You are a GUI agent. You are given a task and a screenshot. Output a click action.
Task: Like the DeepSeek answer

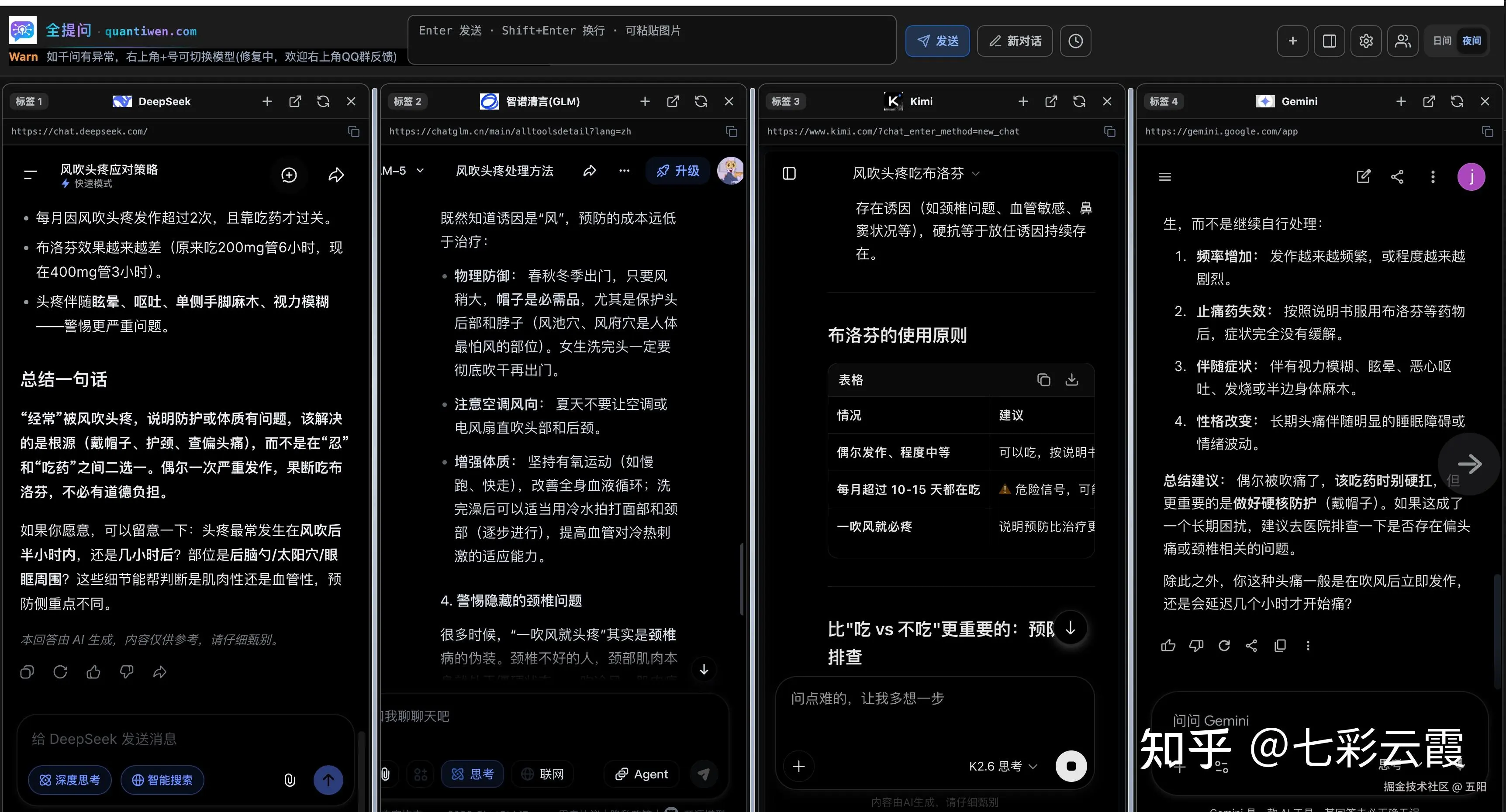tap(93, 672)
